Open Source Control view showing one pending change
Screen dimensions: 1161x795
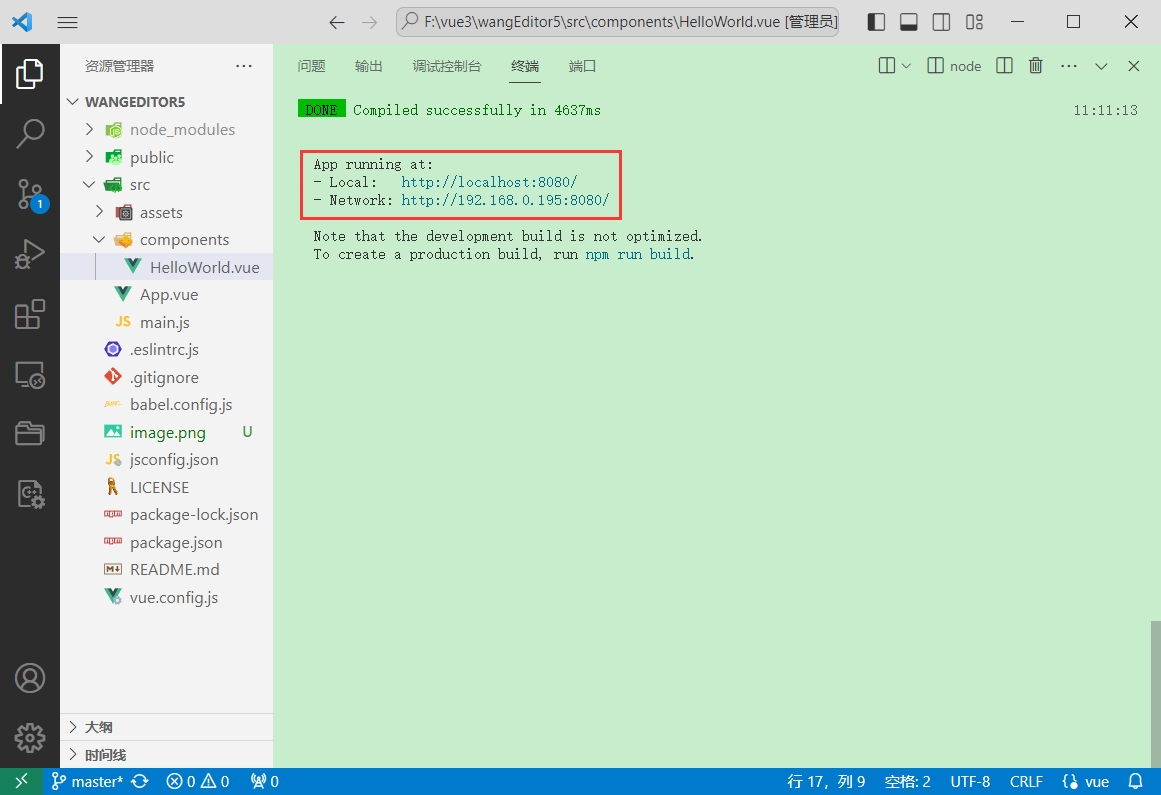pyautogui.click(x=31, y=194)
